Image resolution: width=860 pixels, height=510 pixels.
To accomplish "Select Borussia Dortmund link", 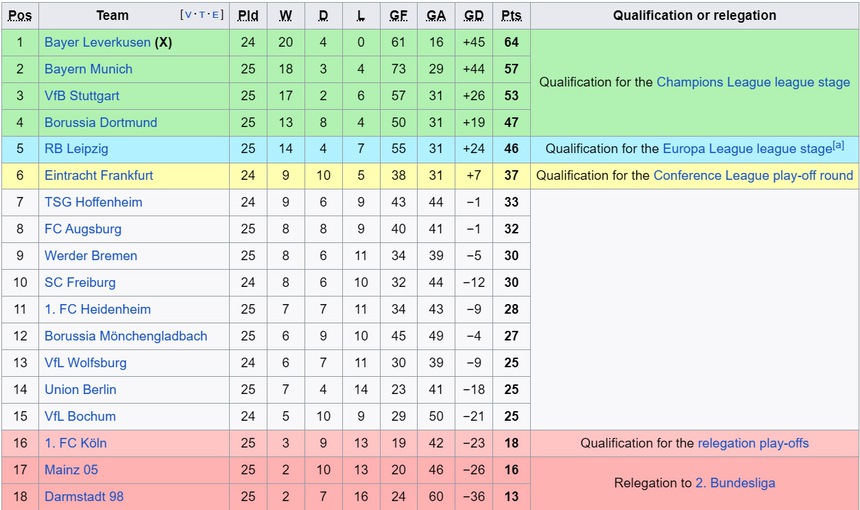I will pos(101,122).
